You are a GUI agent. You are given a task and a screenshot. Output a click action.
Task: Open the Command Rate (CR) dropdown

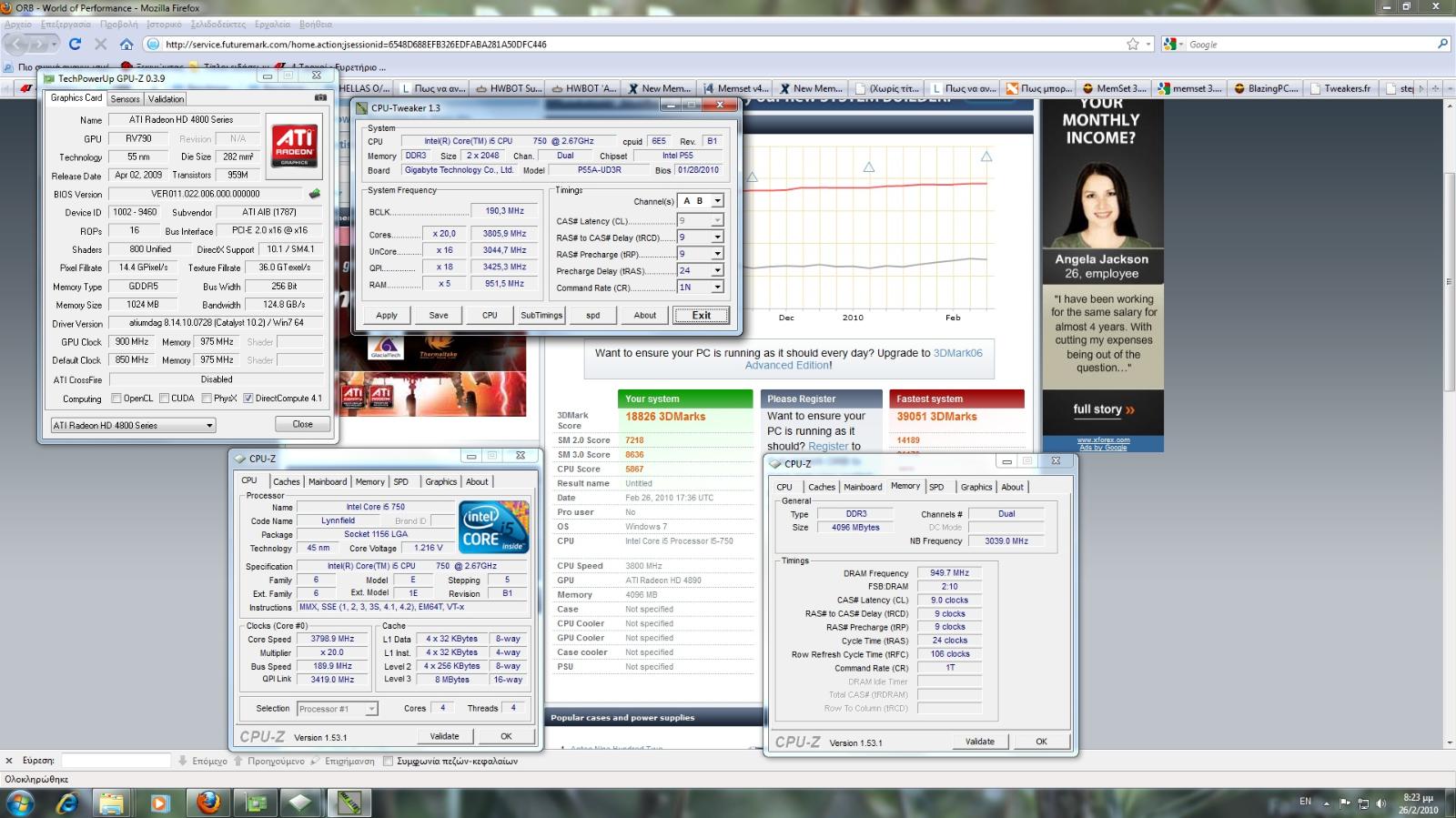[717, 287]
